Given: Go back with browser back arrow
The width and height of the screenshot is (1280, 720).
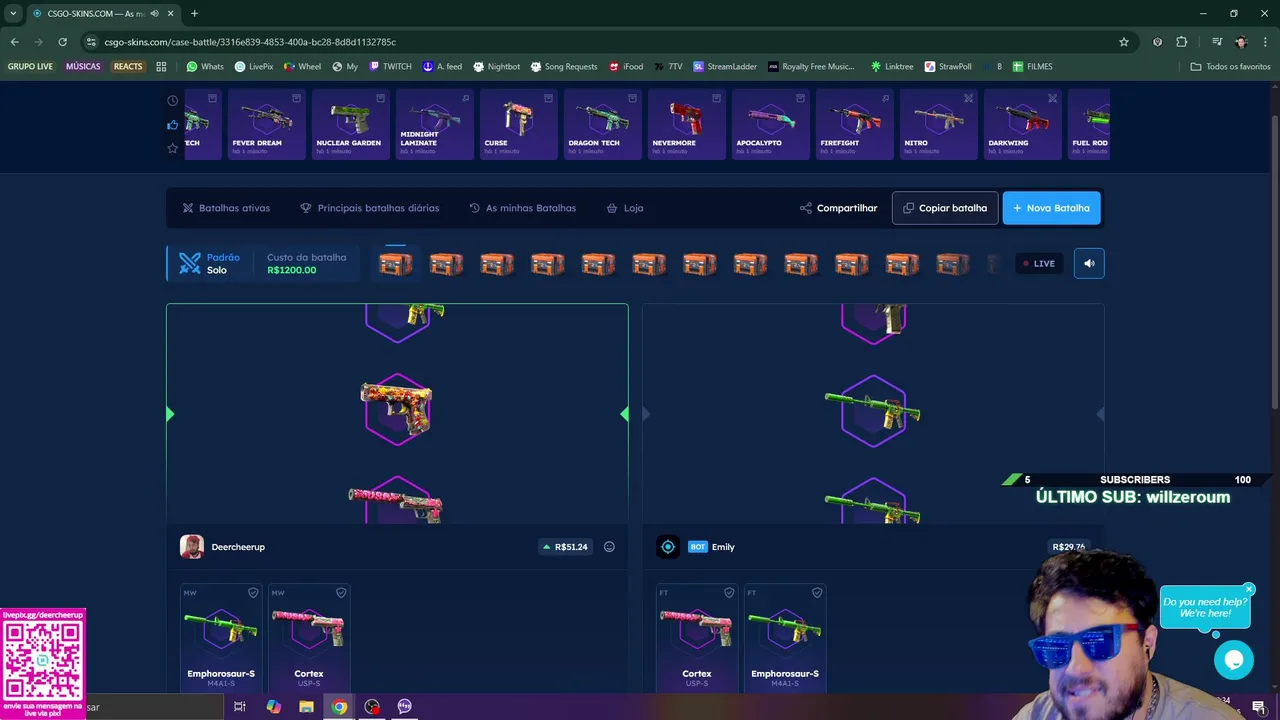Looking at the screenshot, I should [x=14, y=42].
